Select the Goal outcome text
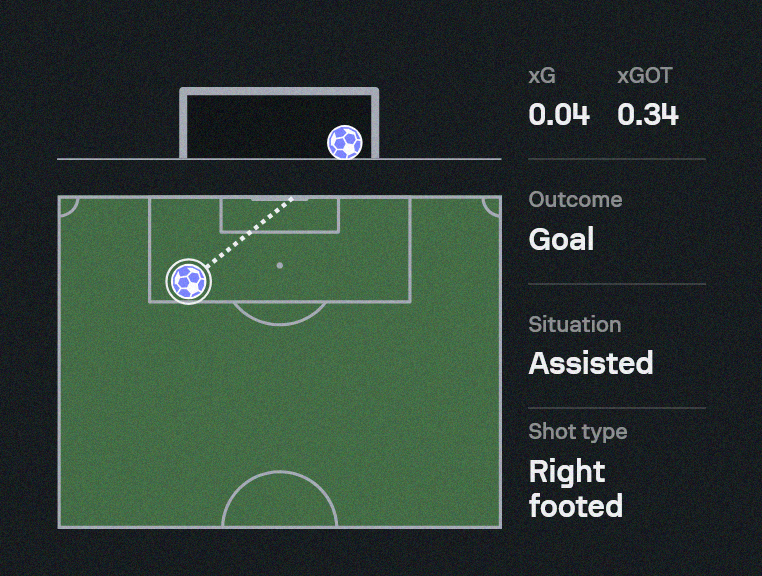The height and width of the screenshot is (576, 762). [561, 240]
